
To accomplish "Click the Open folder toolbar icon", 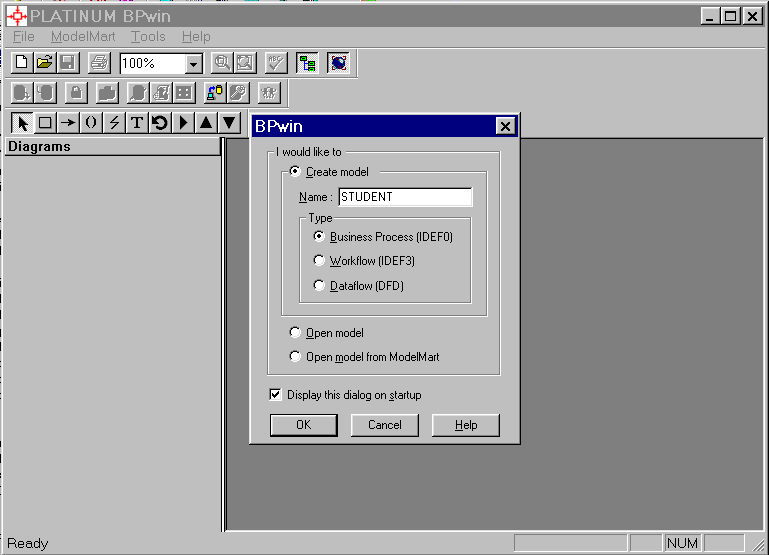I will 44,63.
